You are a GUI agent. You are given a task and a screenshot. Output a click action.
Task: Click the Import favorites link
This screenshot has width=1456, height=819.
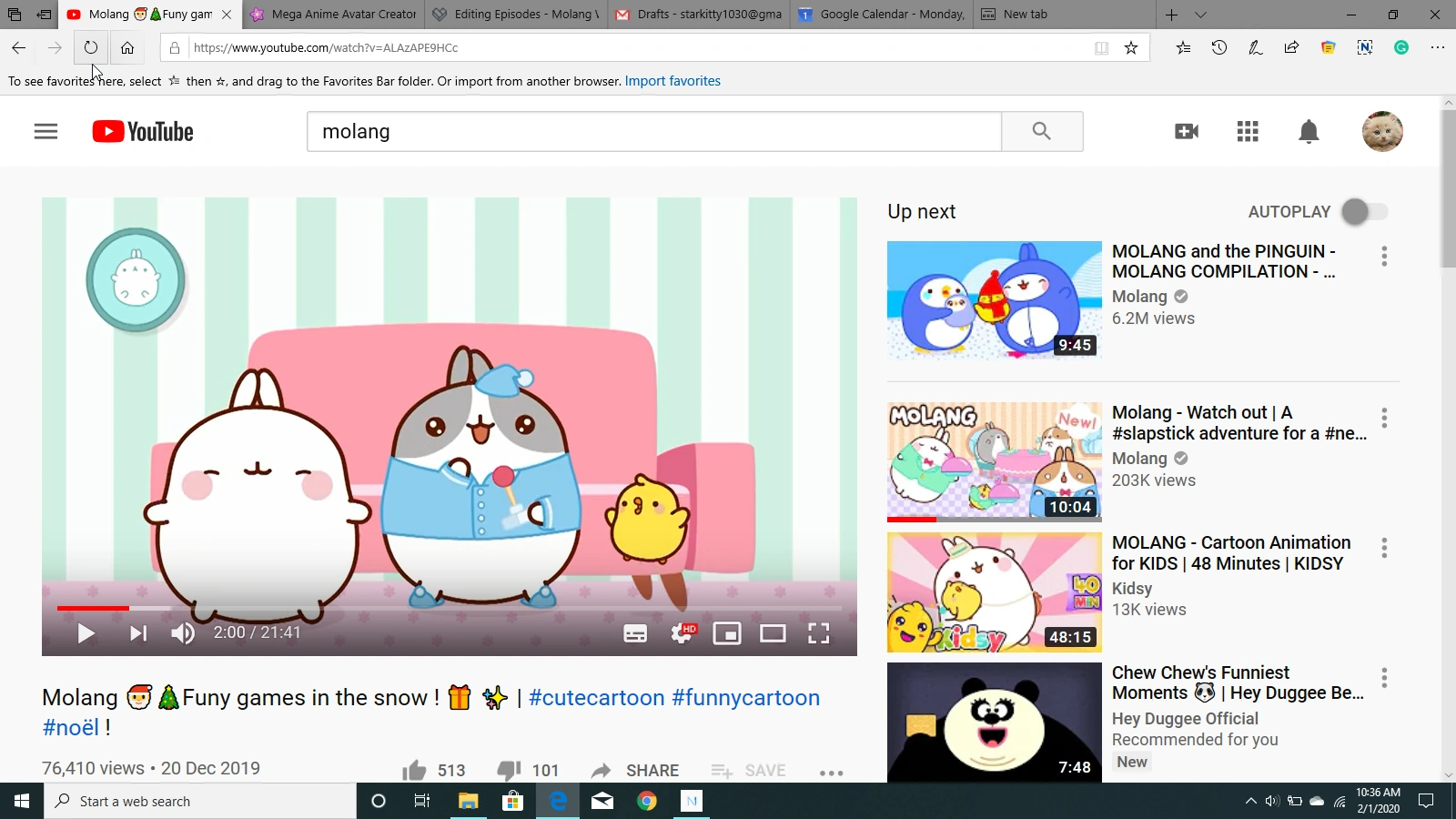tap(673, 81)
